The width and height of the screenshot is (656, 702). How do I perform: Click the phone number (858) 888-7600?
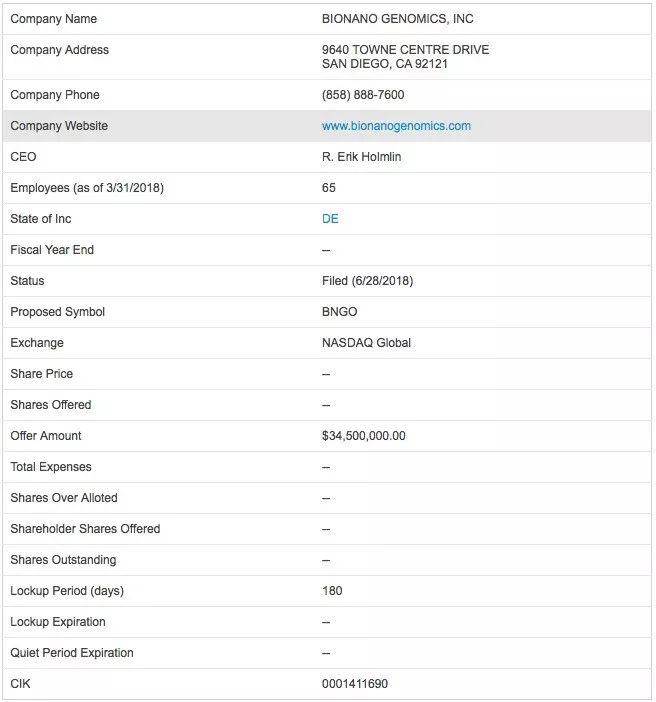[363, 95]
